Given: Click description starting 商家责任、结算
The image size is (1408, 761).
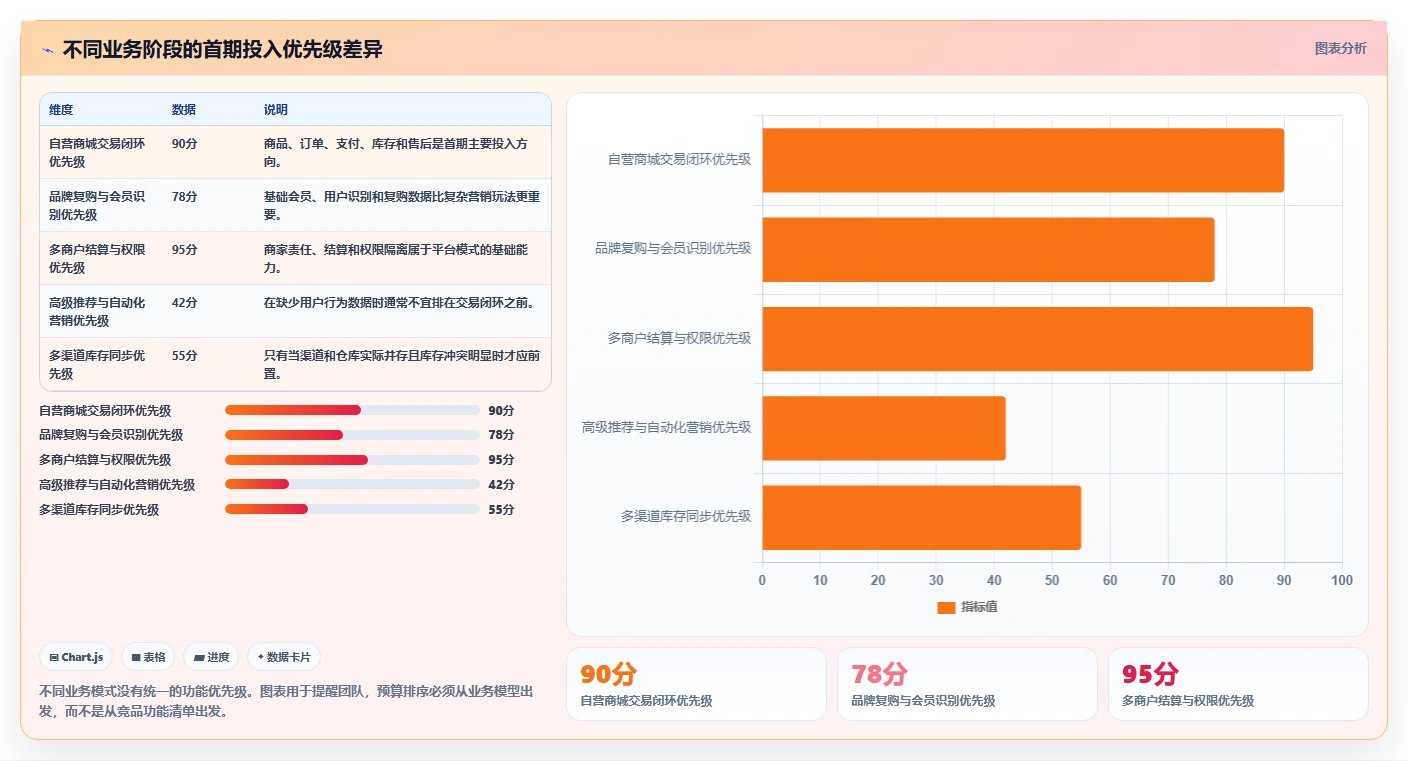Looking at the screenshot, I should coord(396,258).
